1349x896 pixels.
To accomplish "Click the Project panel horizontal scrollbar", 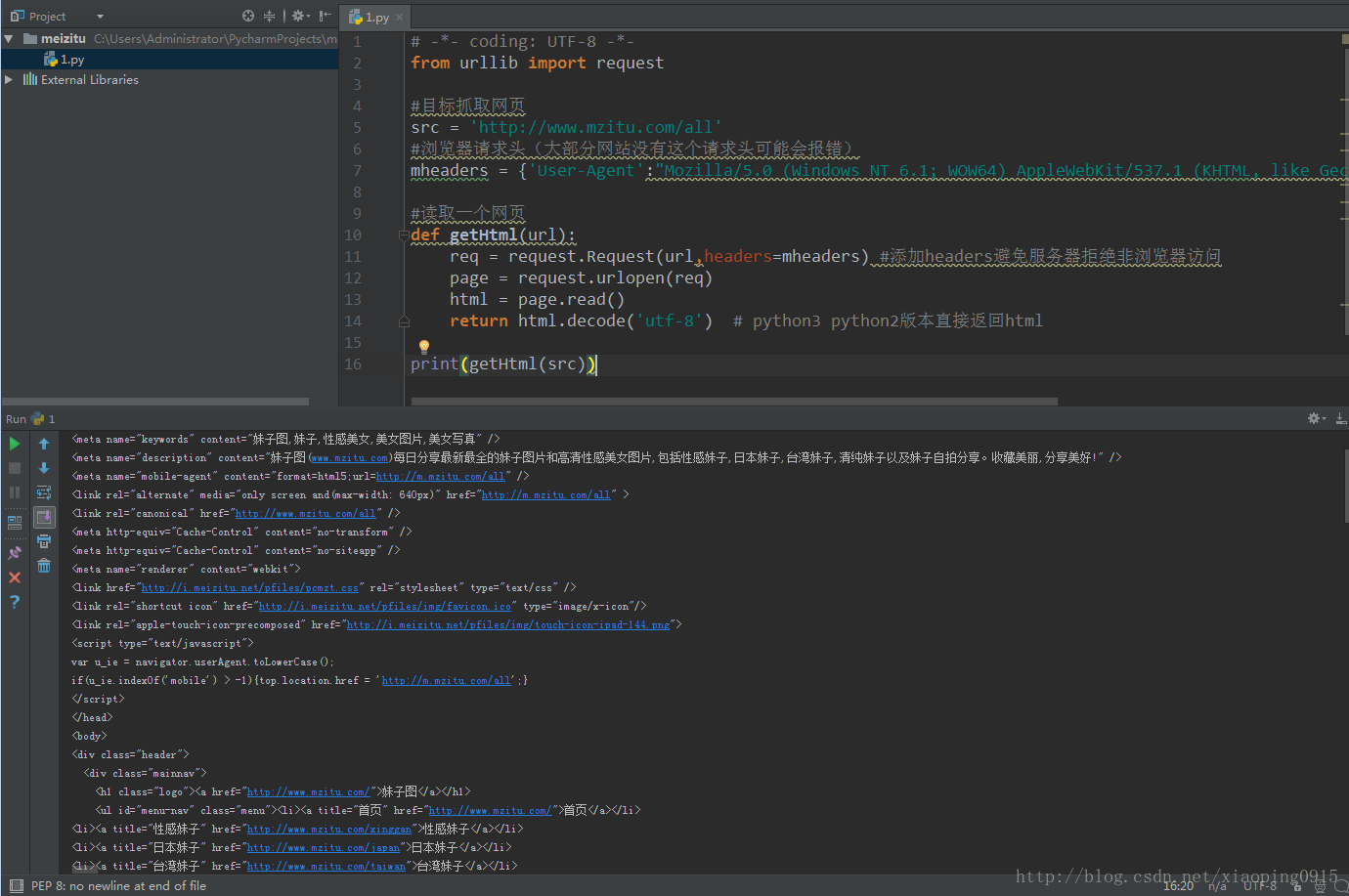I will [155, 401].
